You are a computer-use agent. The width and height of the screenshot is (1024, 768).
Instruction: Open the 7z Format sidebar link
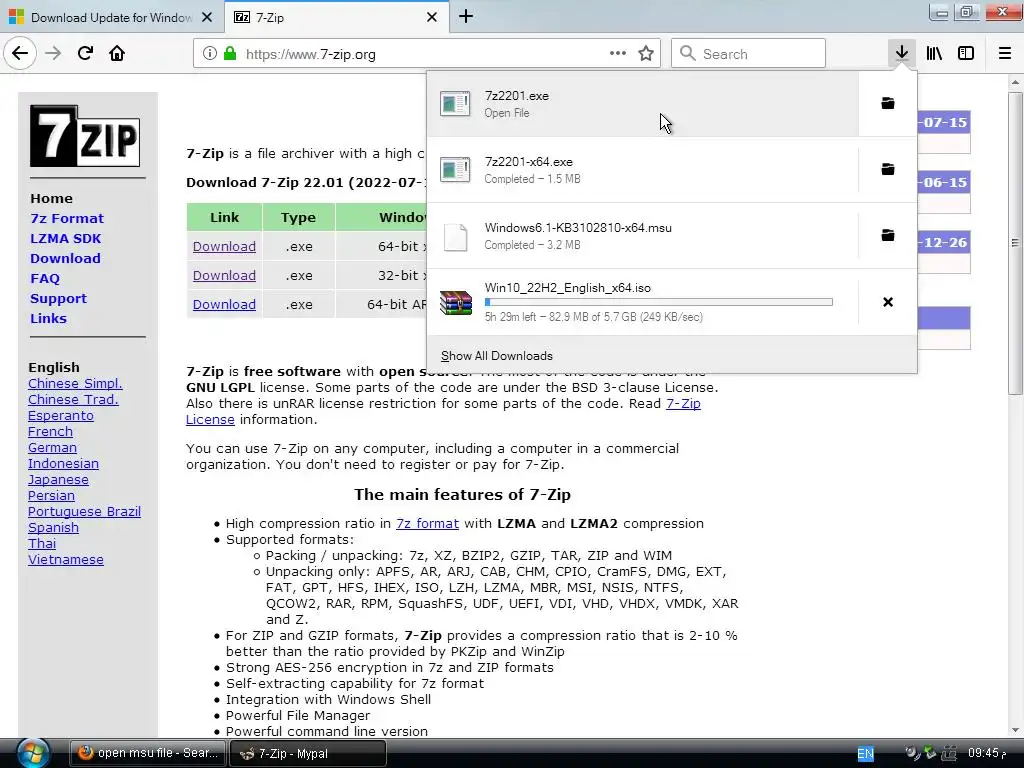(x=67, y=218)
